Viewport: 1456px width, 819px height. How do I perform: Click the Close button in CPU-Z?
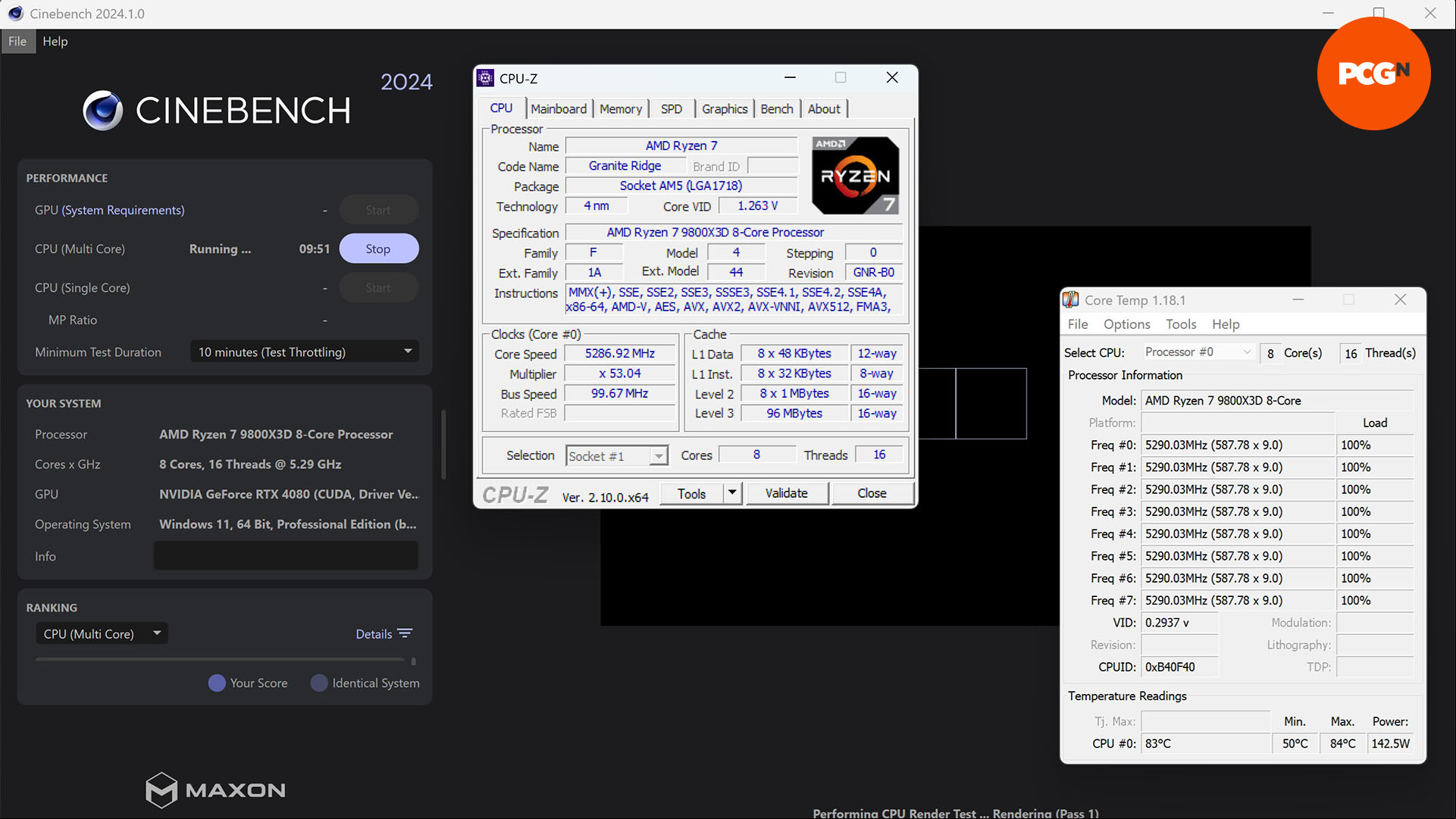(x=872, y=493)
